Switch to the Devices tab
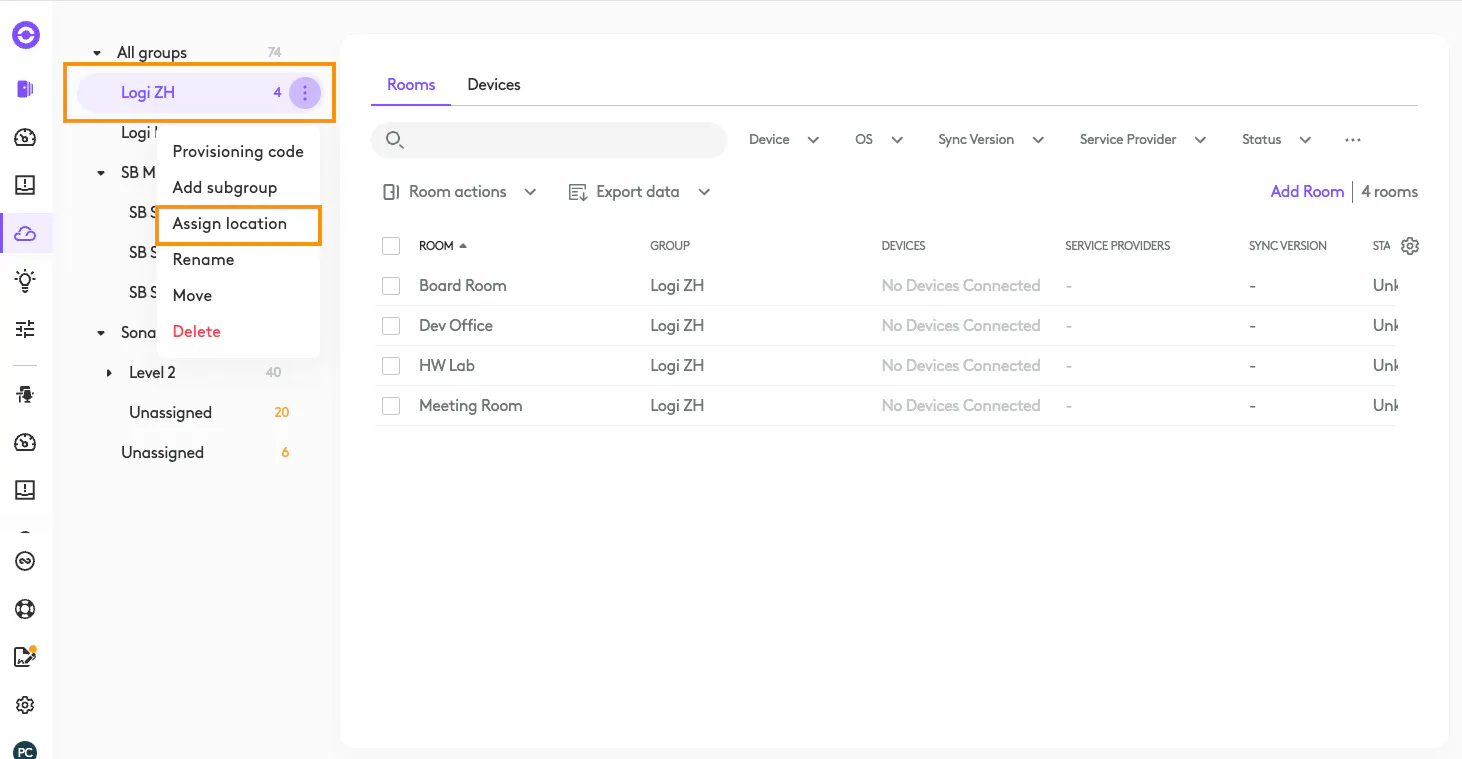 [494, 85]
